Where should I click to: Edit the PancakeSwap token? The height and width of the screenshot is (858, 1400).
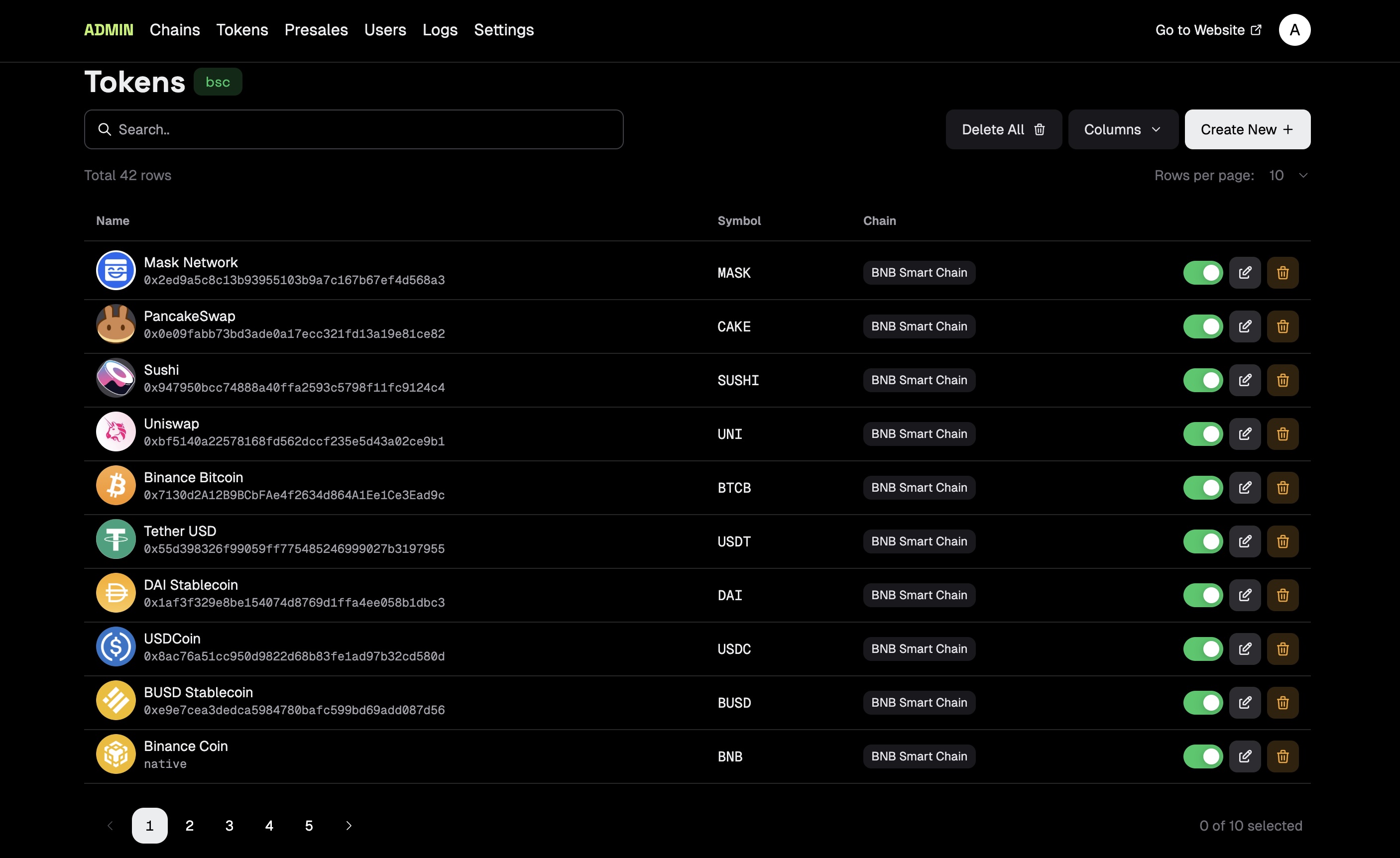[x=1244, y=326]
